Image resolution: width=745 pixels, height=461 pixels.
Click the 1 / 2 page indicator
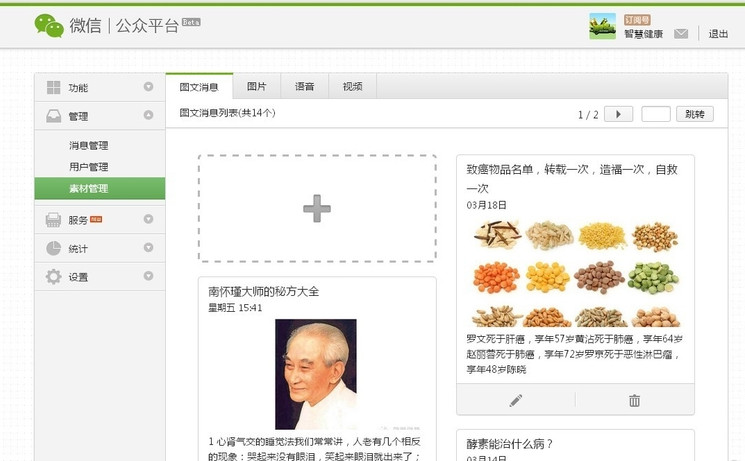tap(588, 115)
